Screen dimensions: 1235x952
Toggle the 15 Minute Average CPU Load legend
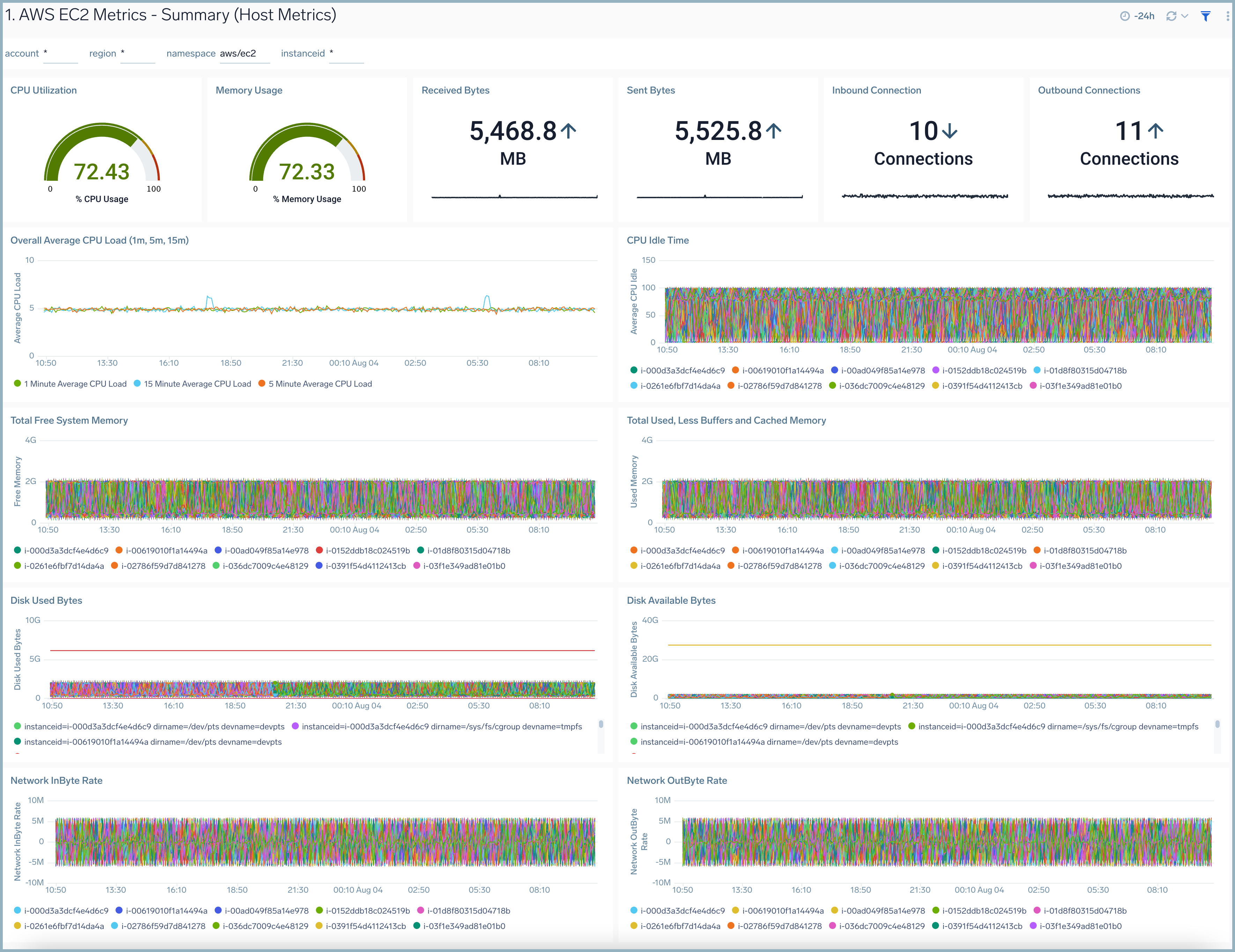pos(197,383)
